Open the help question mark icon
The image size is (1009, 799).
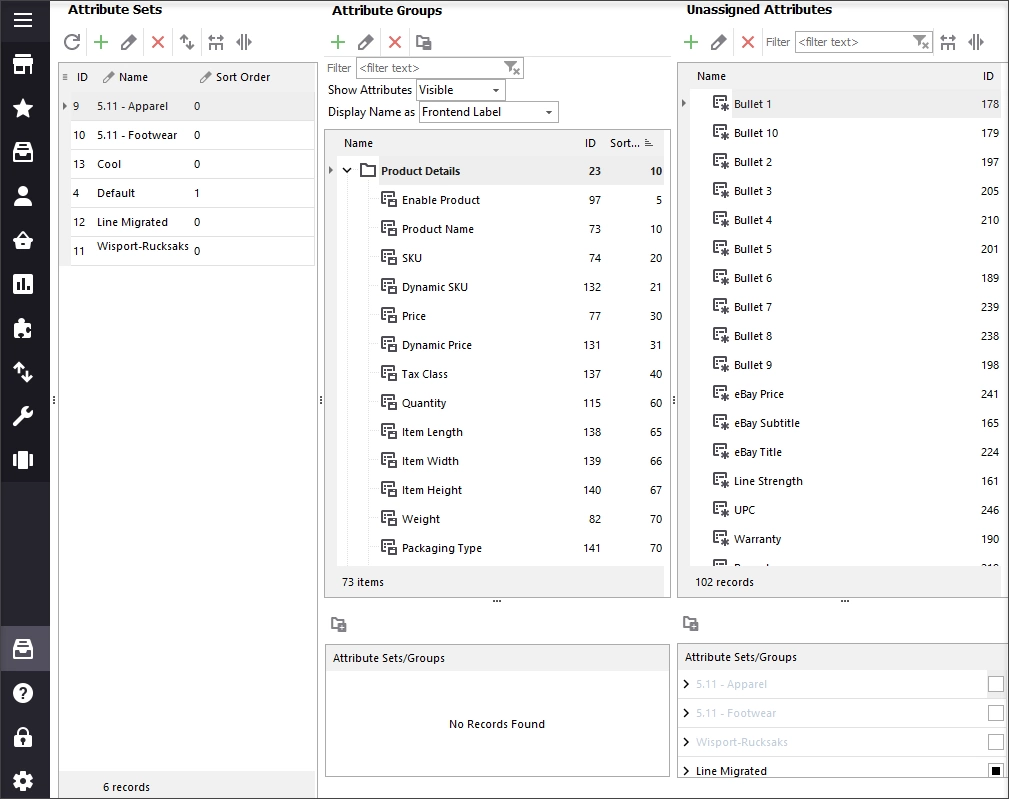coord(23,693)
